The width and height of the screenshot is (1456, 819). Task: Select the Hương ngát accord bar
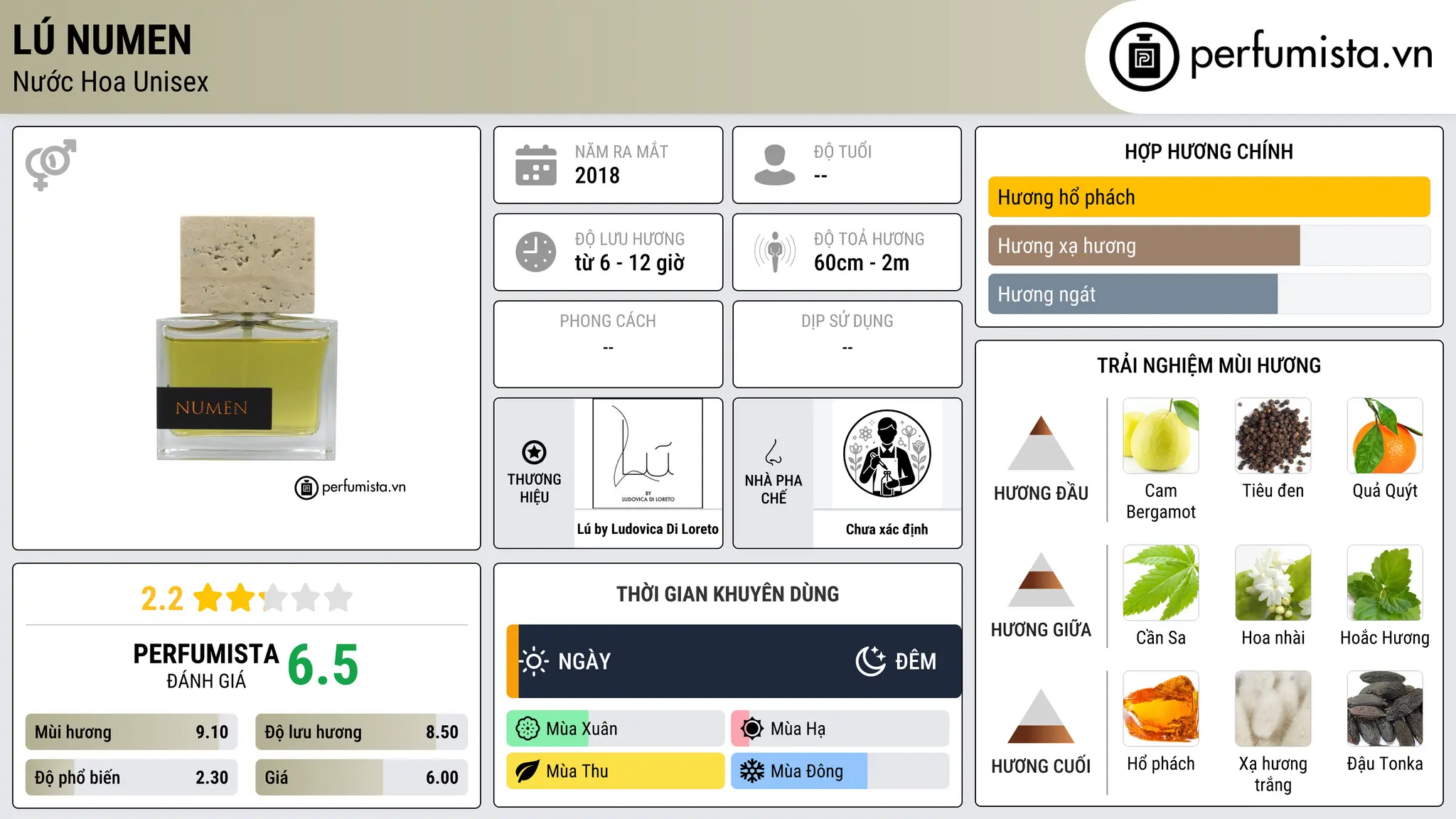tap(1209, 294)
